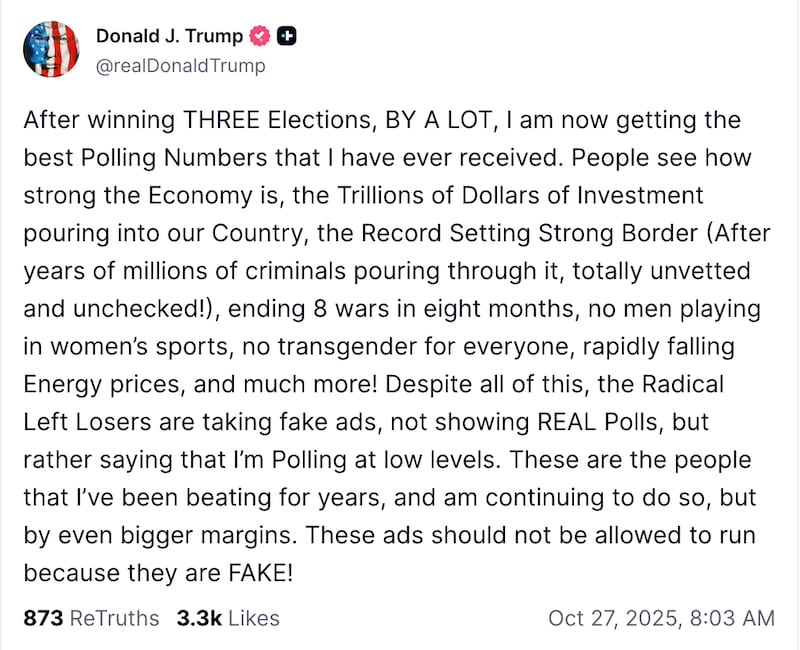Select the first line of the post text
The image size is (800, 650).
[383, 119]
